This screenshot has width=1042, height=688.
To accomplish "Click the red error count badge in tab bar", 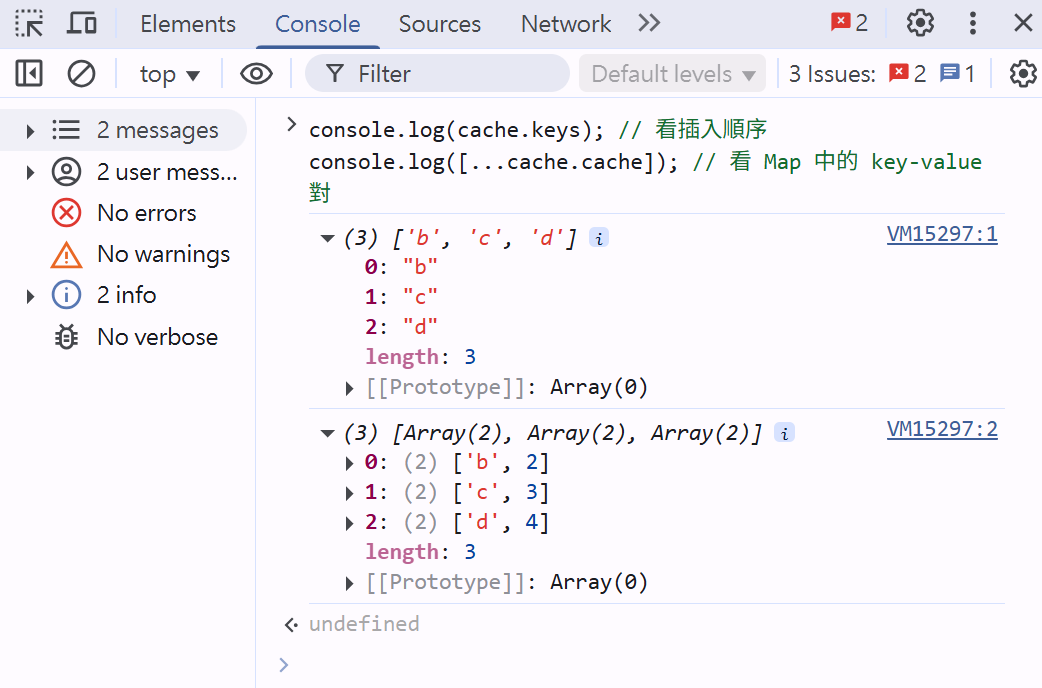I will point(849,23).
